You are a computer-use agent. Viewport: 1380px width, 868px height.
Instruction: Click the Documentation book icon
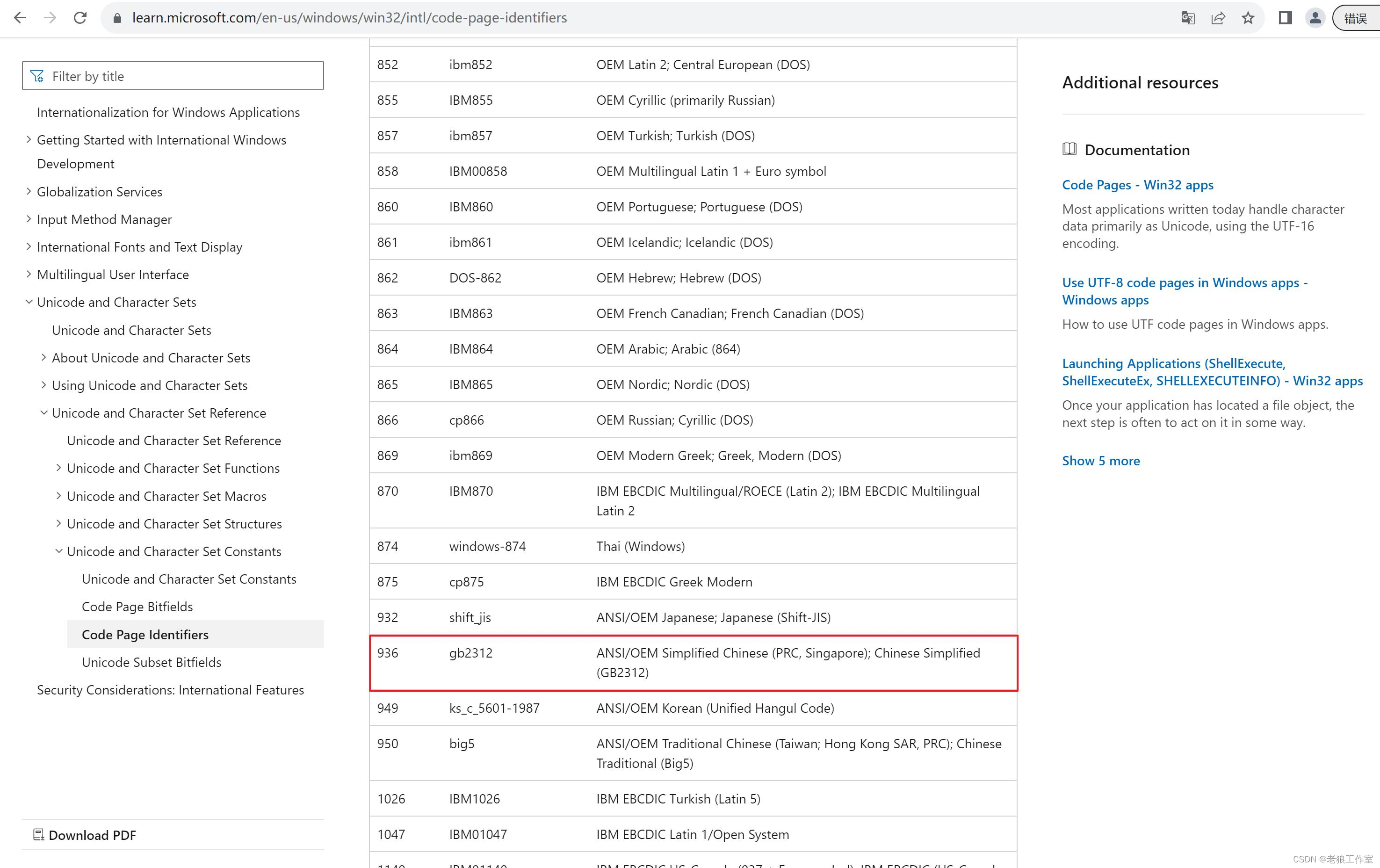[1069, 149]
